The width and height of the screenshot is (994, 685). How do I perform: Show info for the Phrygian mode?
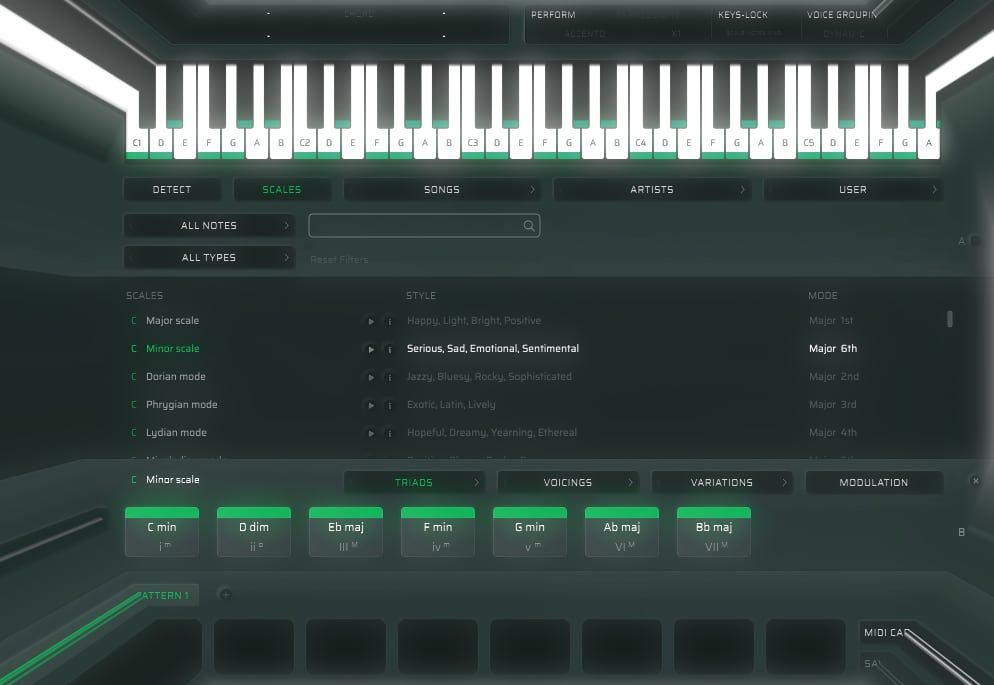tap(389, 404)
